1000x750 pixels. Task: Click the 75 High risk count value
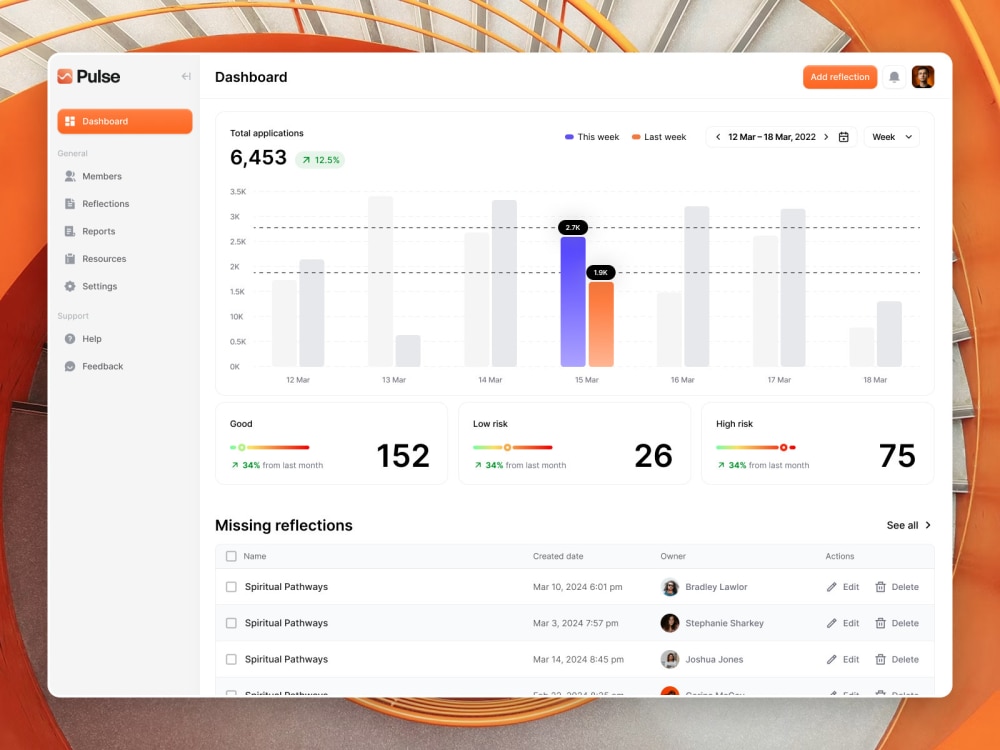click(x=897, y=455)
